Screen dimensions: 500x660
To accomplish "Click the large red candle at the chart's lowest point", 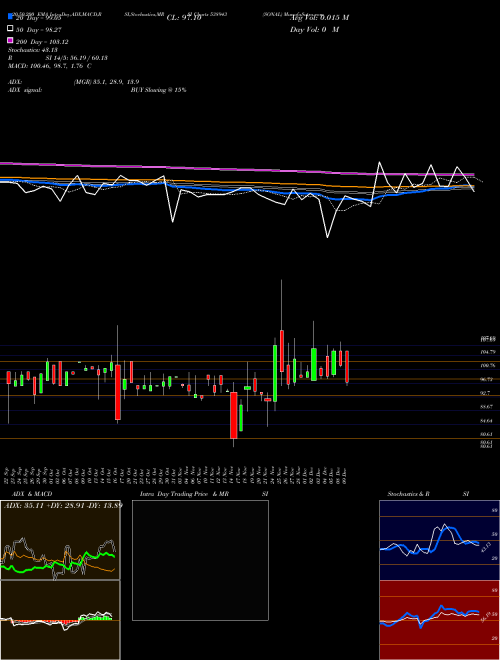I will [x=233, y=415].
